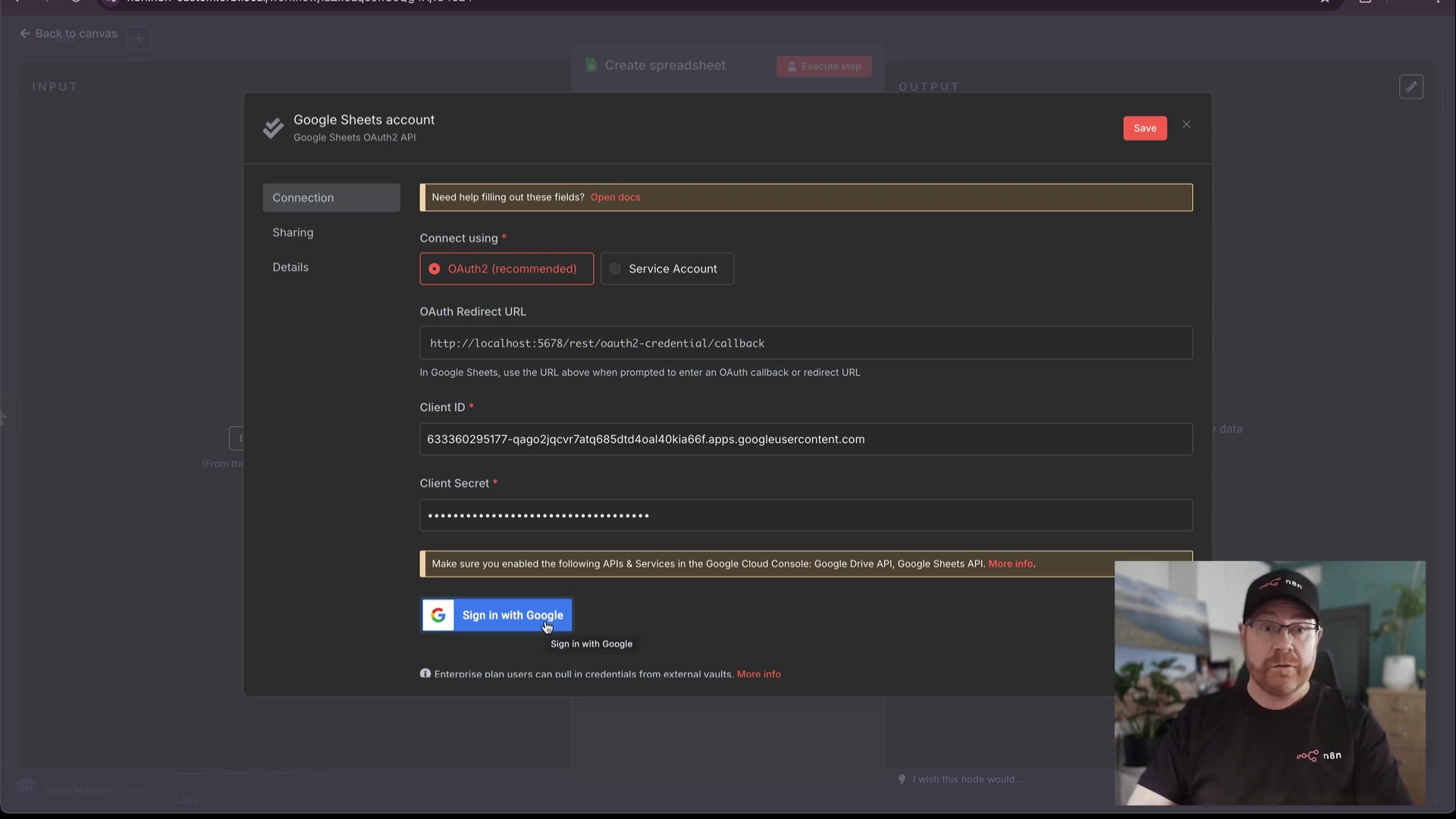Click the Google G logo icon
Viewport: 1456px width, 819px height.
click(x=438, y=615)
